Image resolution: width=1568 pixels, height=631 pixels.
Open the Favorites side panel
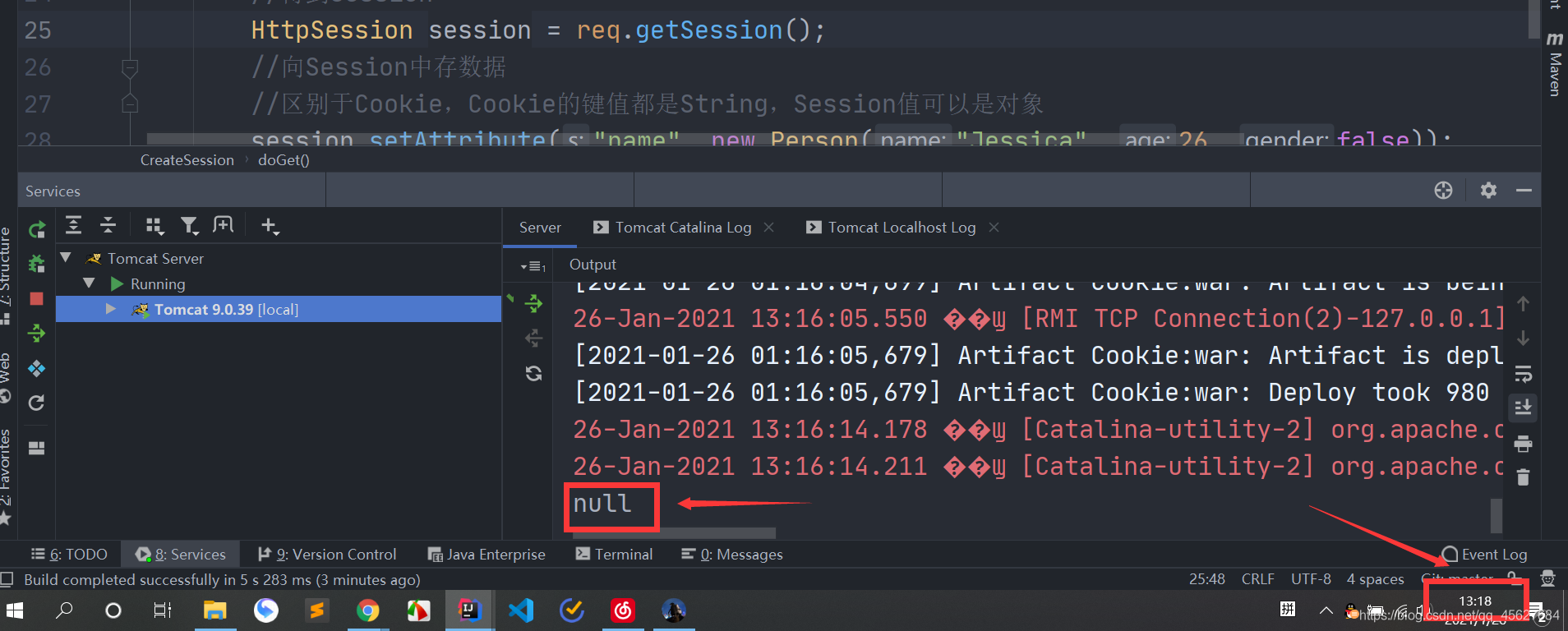click(6, 477)
